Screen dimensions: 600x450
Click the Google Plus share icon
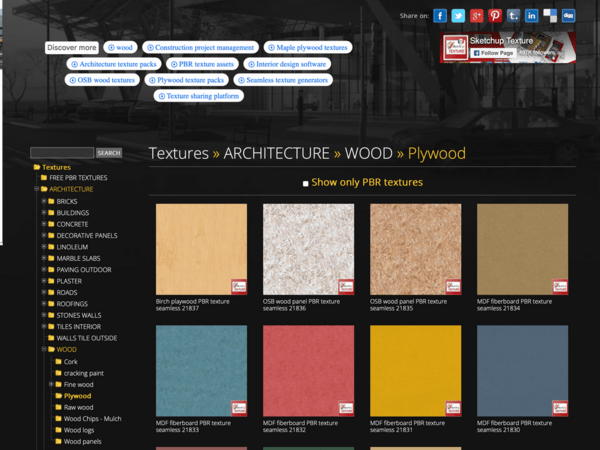tap(477, 16)
